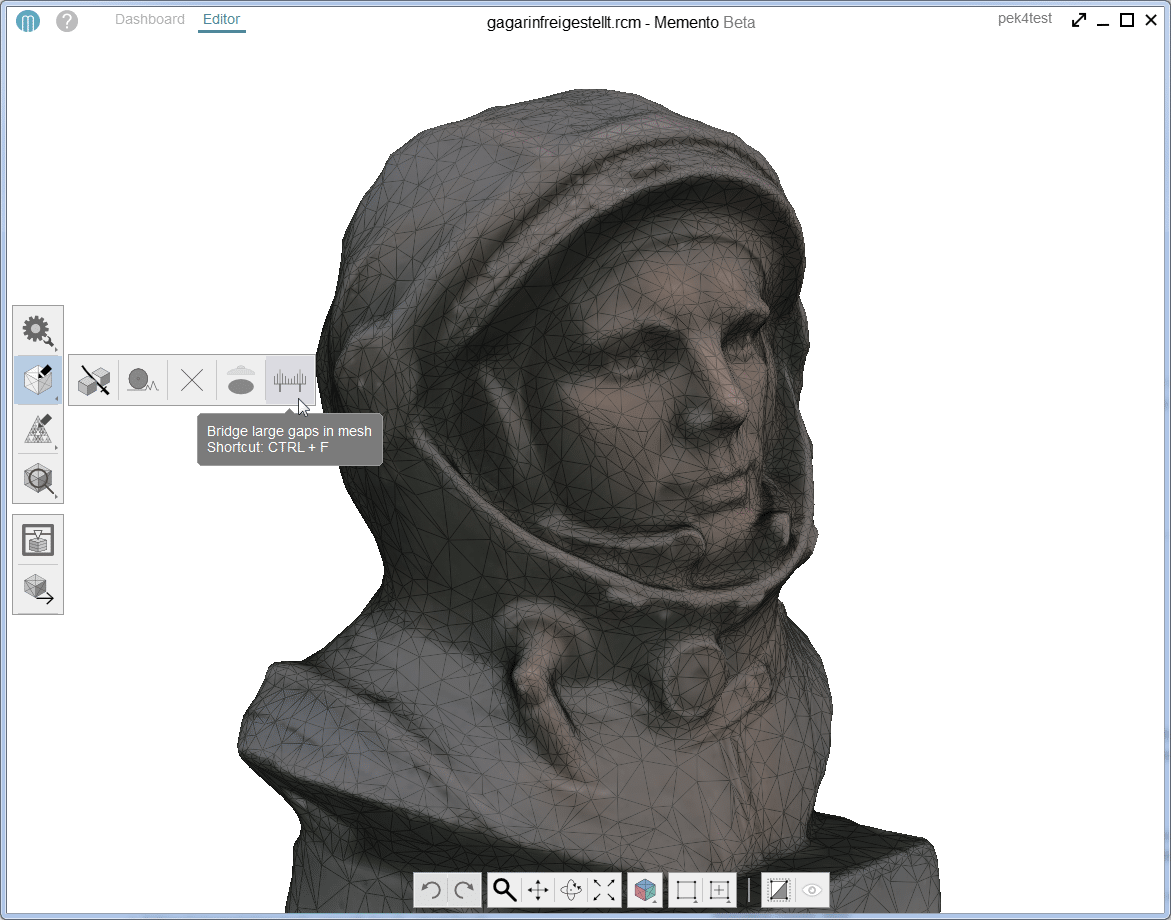The height and width of the screenshot is (920, 1171).
Task: Click the pek4test username
Action: 1025,19
